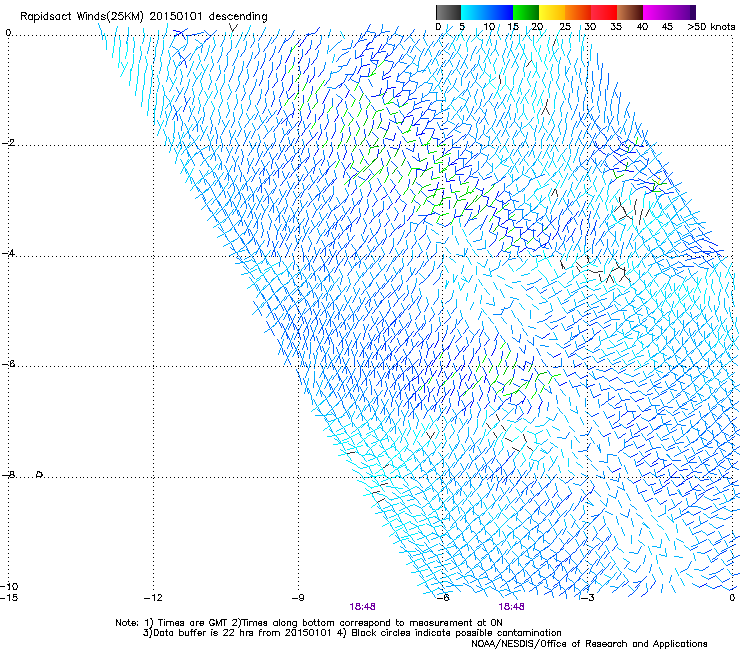The width and height of the screenshot is (740, 650).
Task: Click the yellow 20-25 knots legend swatch
Action: pos(552,12)
